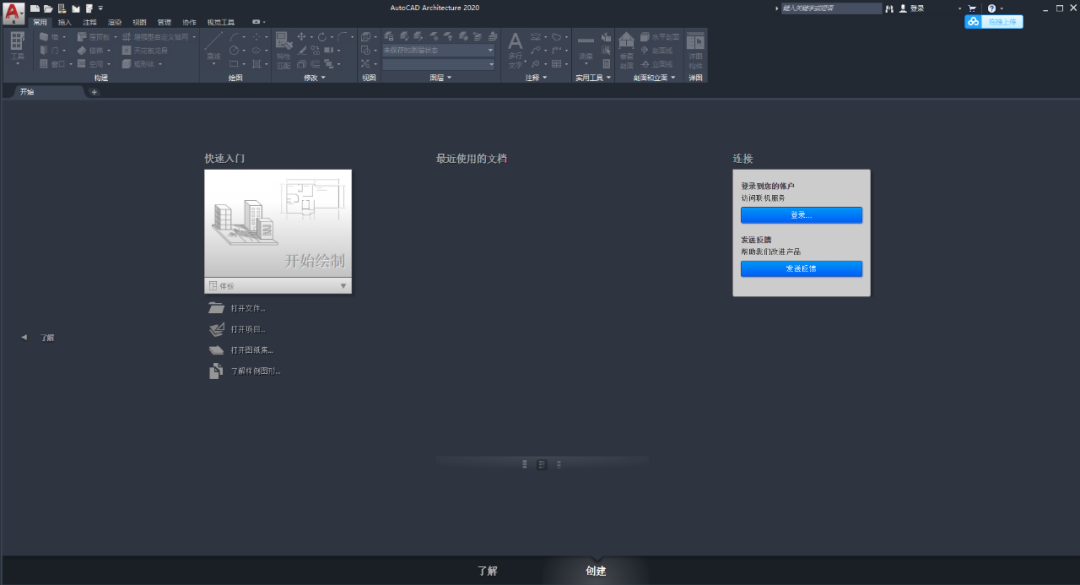Click the blue cloud upload button
Screen dimensions: 1080x585
(994, 22)
